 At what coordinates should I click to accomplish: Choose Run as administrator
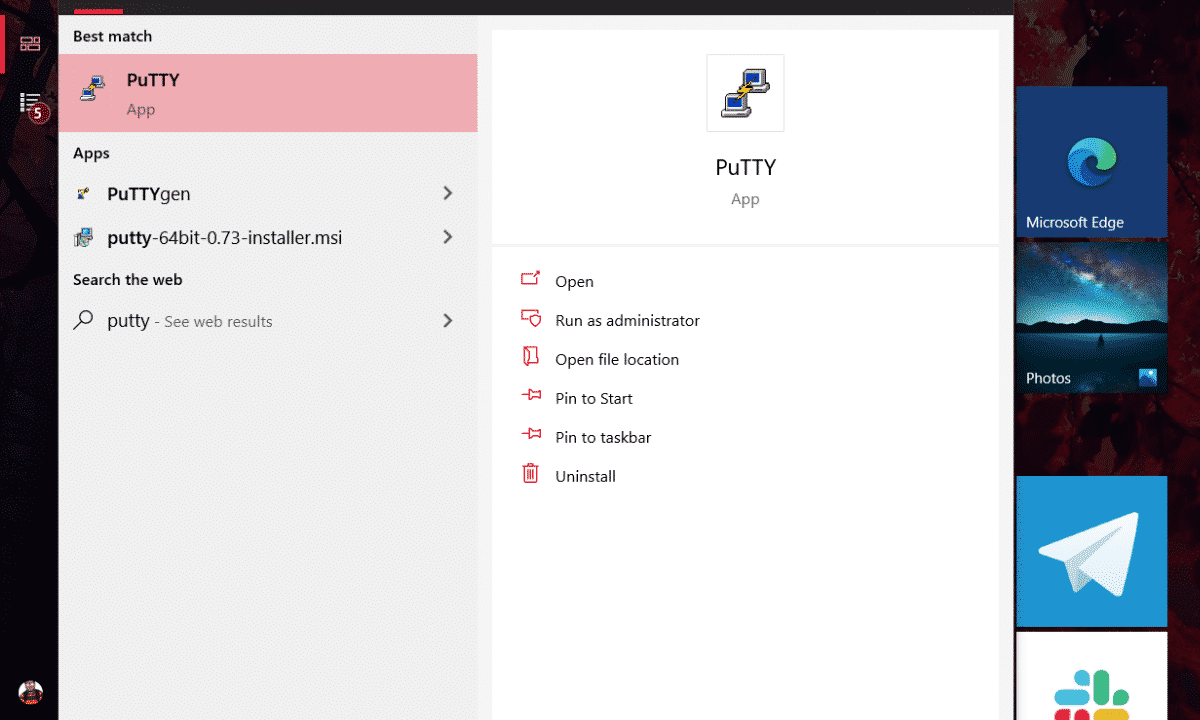[627, 321]
